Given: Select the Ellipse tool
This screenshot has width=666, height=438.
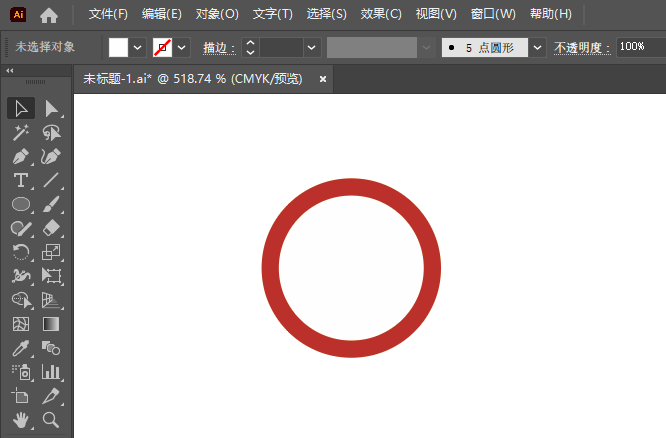Looking at the screenshot, I should pos(21,204).
